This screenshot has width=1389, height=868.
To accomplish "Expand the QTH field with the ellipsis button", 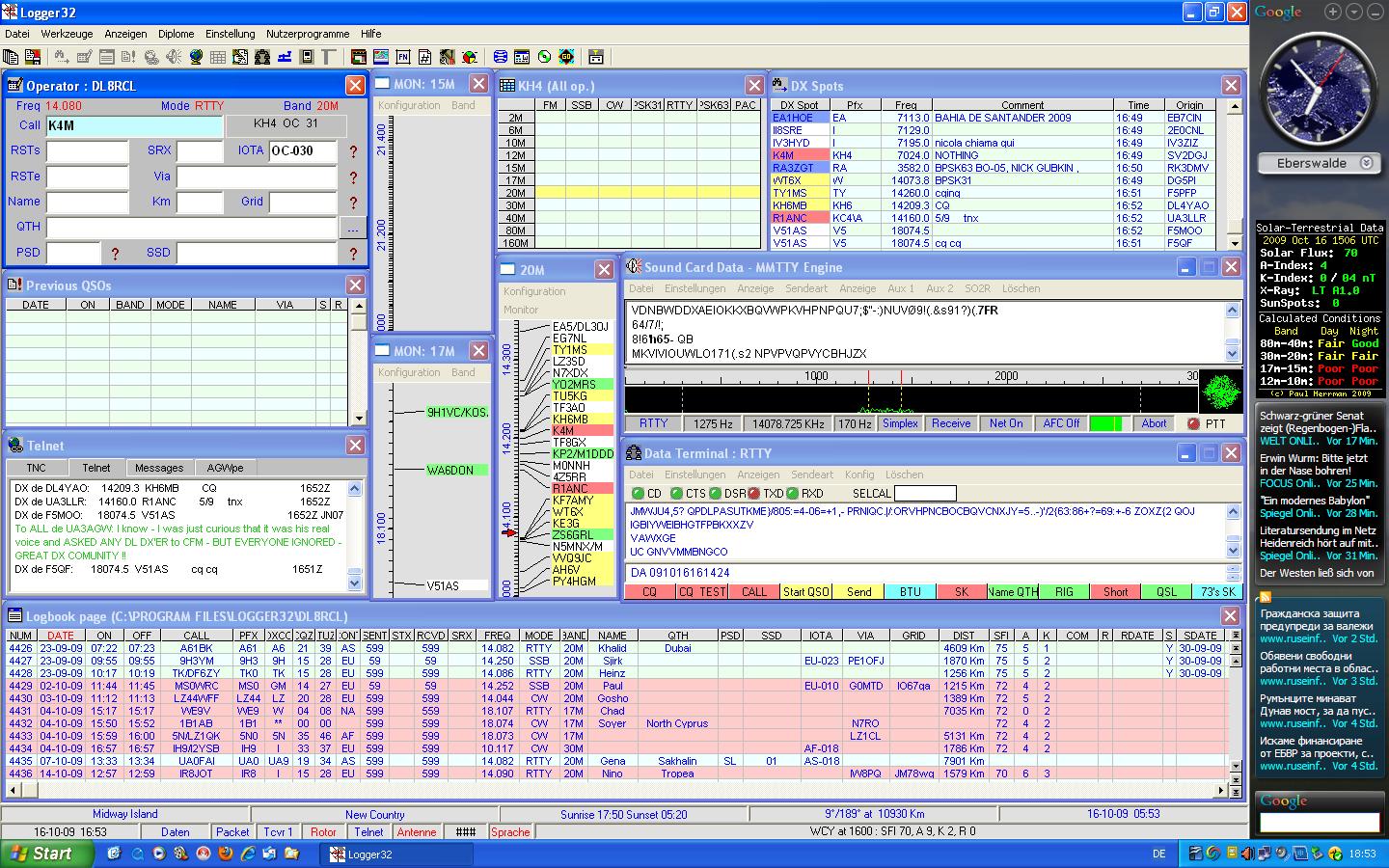I will (352, 229).
